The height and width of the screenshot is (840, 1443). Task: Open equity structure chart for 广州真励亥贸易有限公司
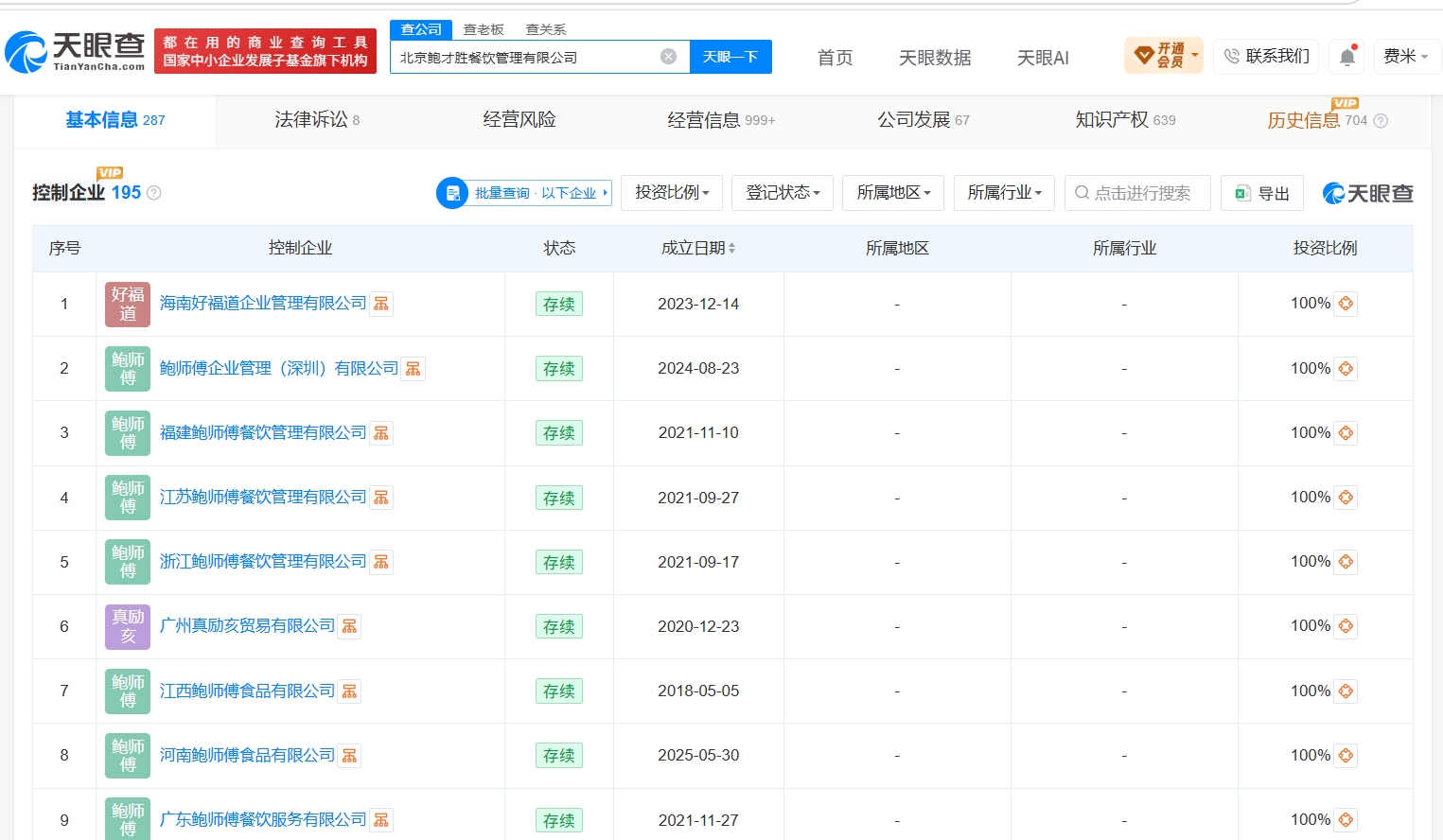pos(349,626)
